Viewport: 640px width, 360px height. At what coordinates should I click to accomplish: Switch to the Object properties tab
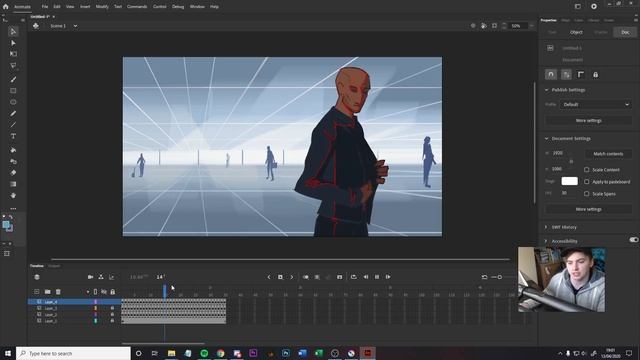click(576, 32)
